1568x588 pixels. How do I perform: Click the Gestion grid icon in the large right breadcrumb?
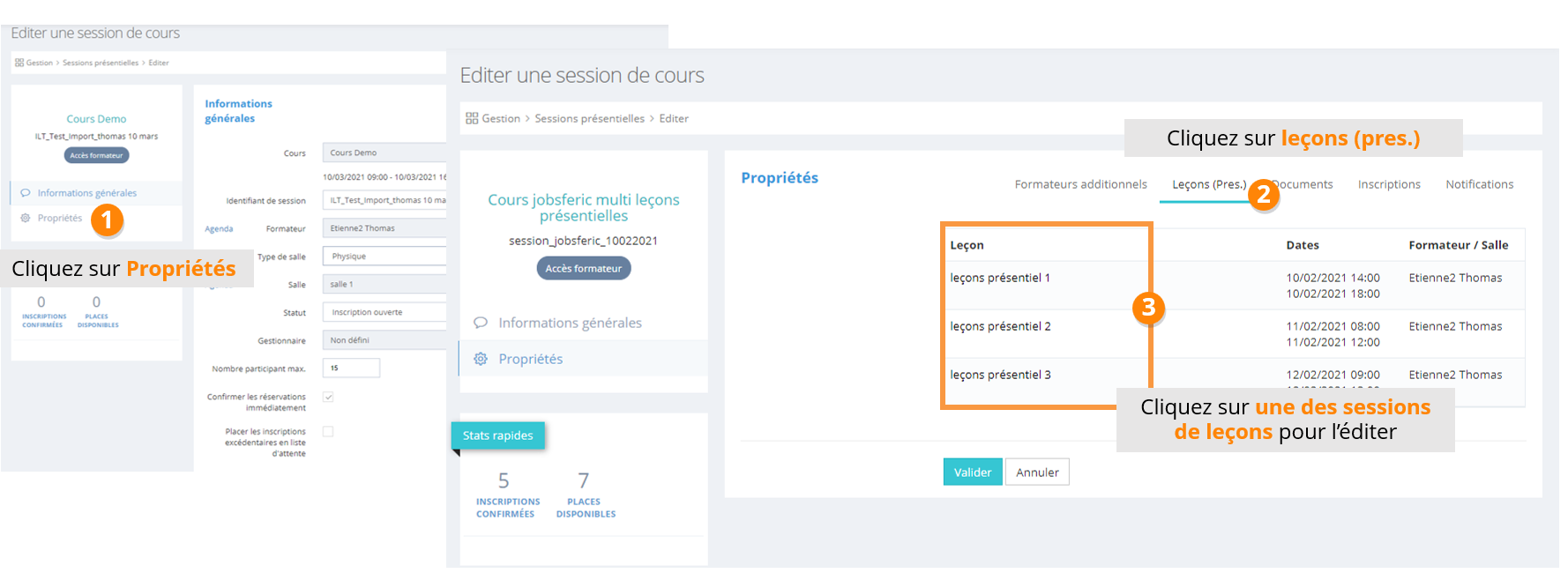[472, 118]
